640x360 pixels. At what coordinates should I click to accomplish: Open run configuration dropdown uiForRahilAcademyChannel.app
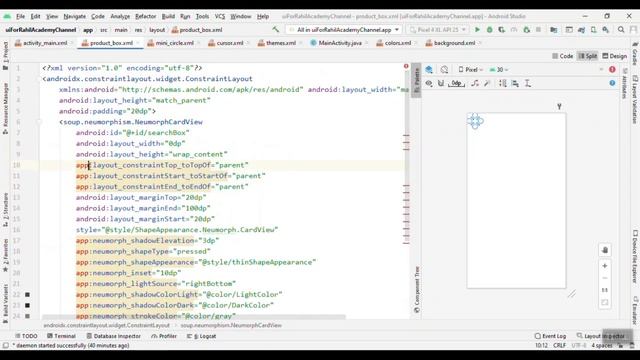[344, 30]
